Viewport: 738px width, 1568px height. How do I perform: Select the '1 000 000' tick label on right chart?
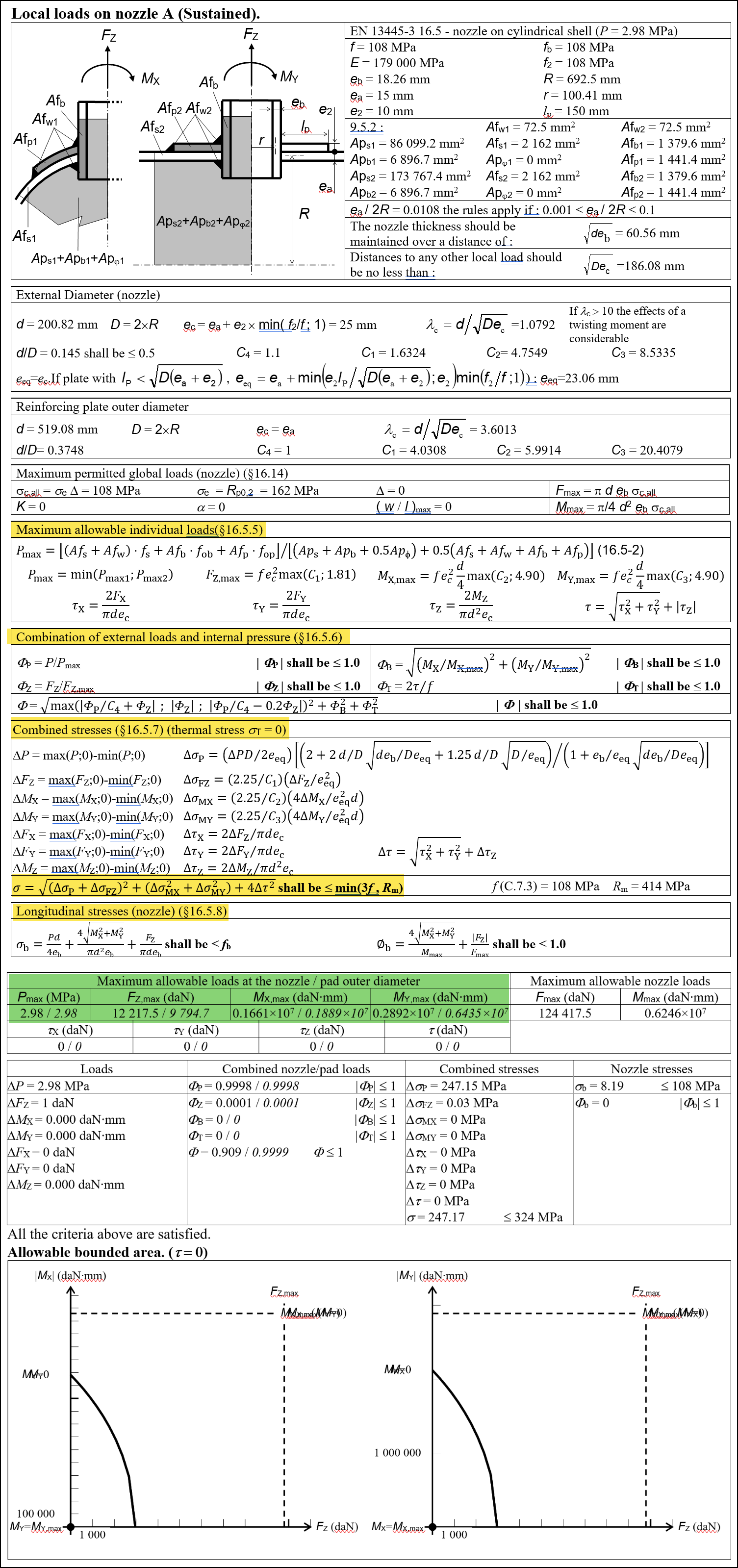(x=398, y=1452)
